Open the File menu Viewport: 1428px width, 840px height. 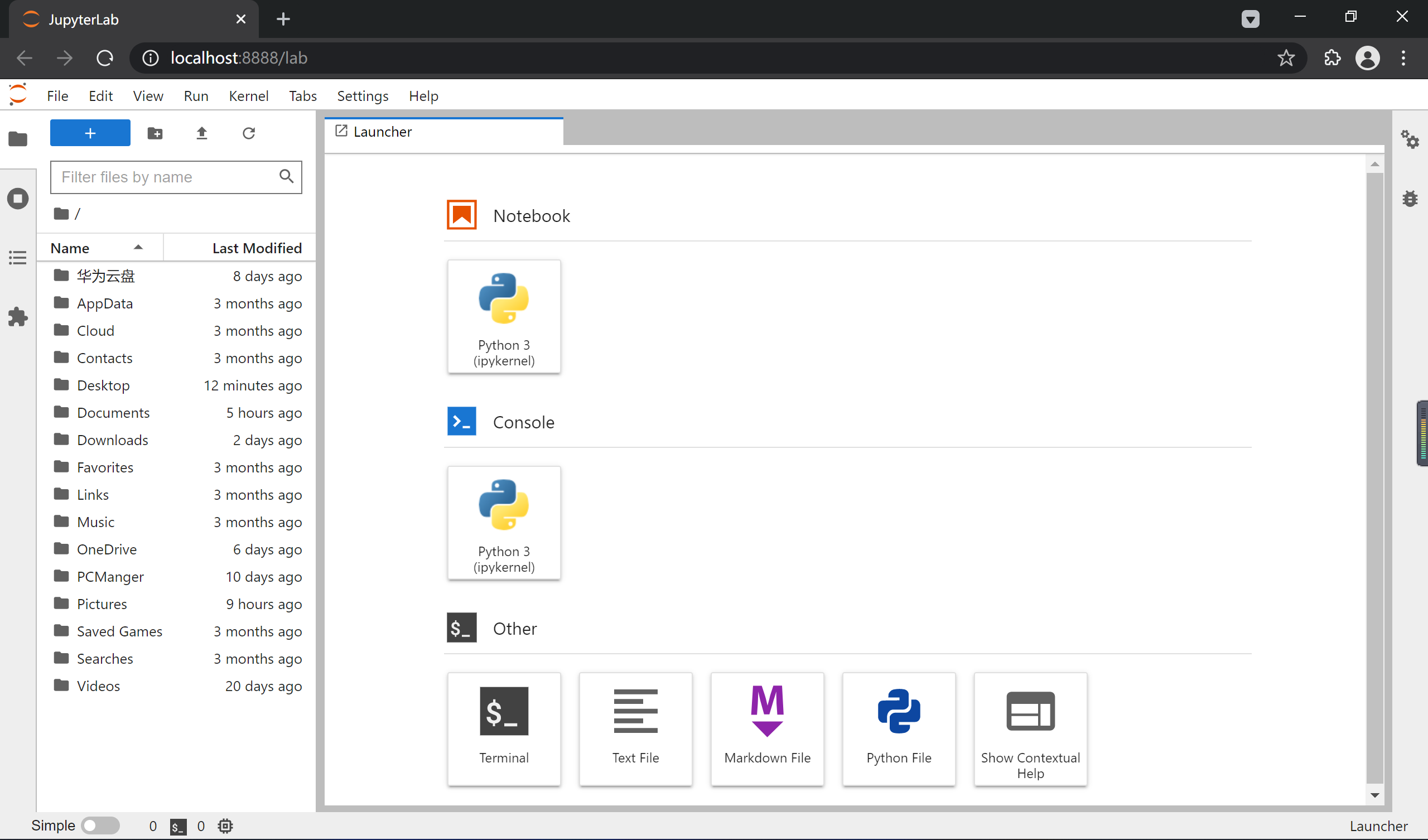coord(57,96)
